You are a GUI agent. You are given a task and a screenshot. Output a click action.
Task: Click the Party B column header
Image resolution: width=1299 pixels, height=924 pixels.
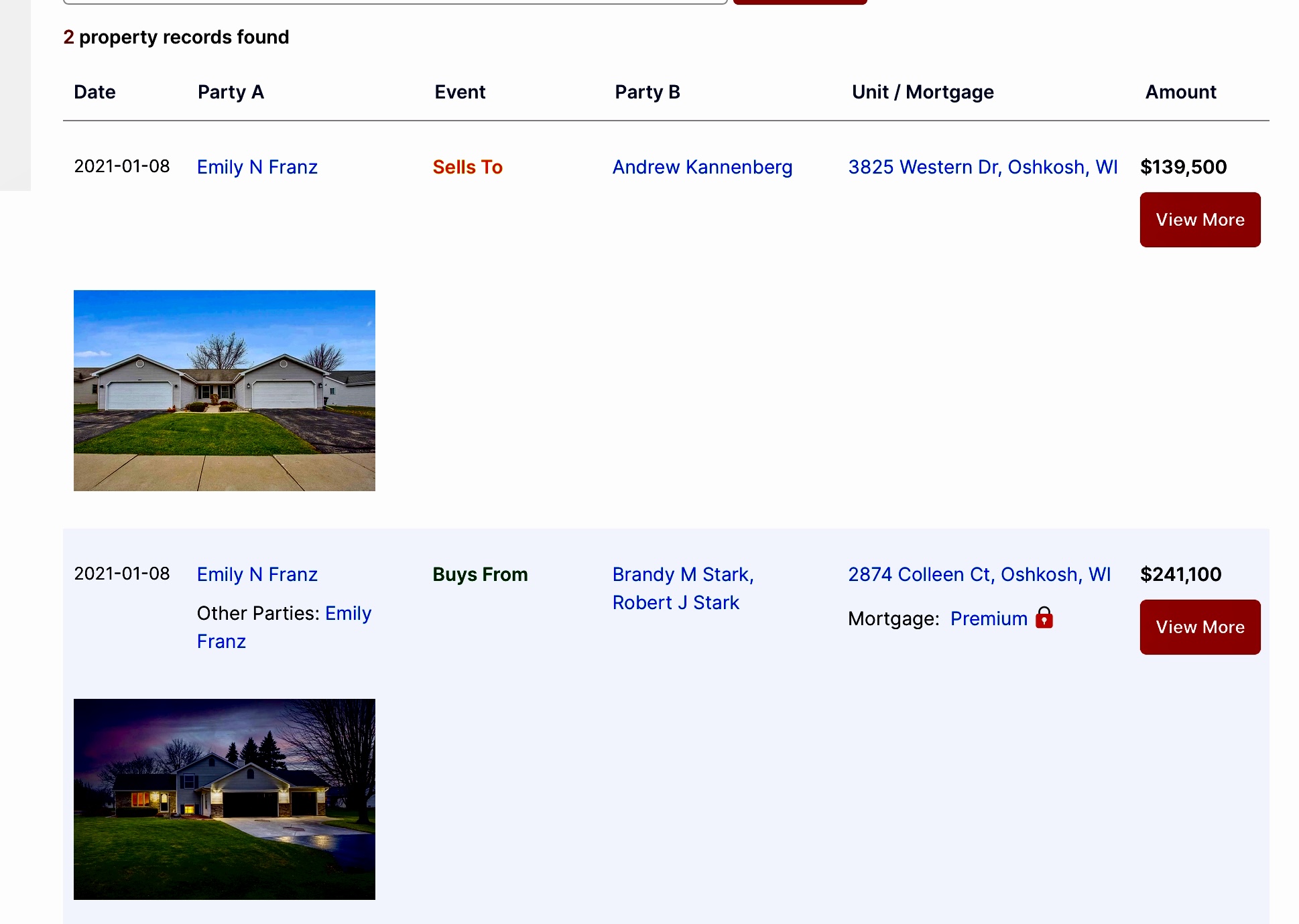pos(647,92)
